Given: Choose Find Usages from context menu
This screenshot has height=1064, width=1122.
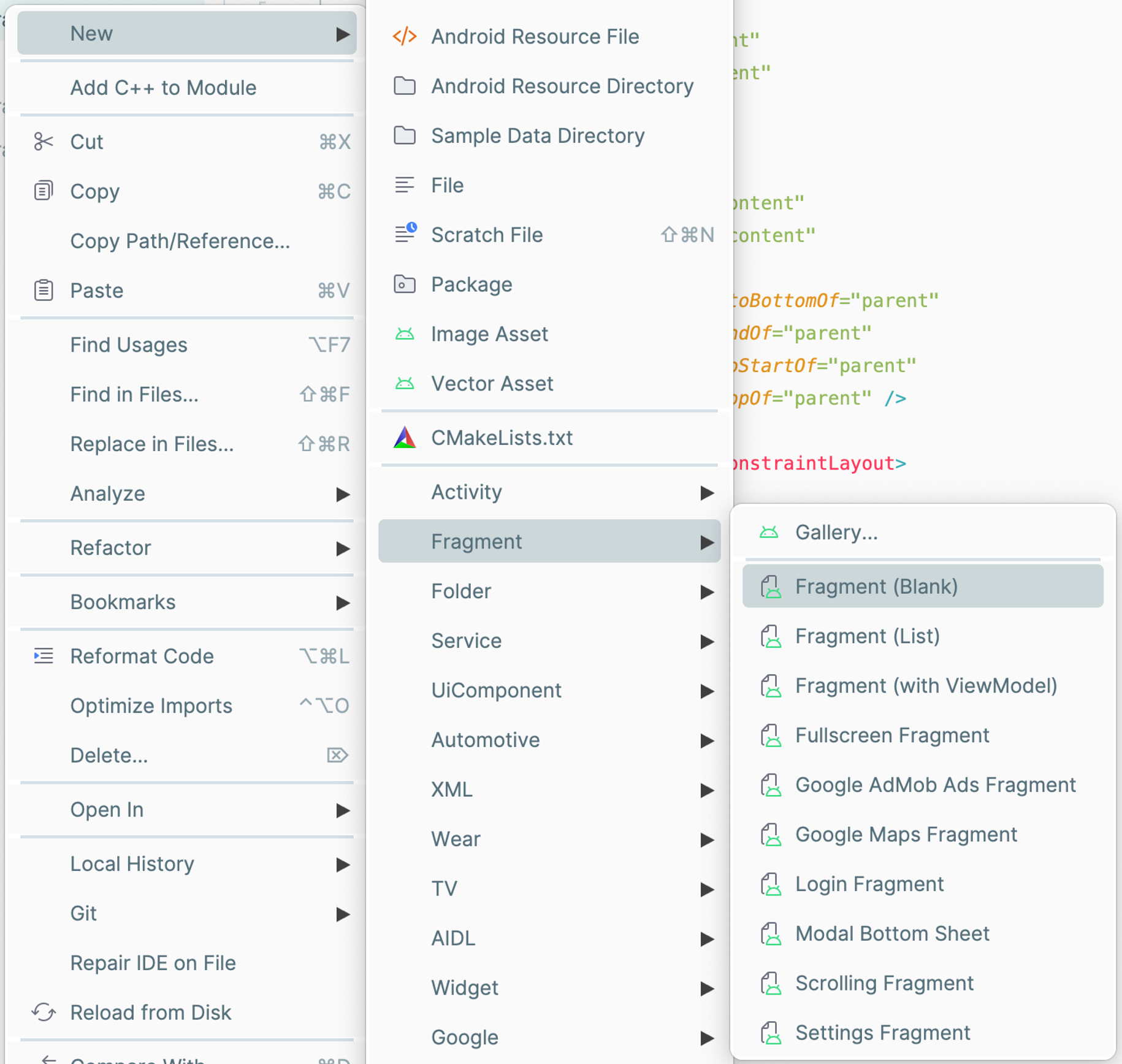Looking at the screenshot, I should pos(186,344).
